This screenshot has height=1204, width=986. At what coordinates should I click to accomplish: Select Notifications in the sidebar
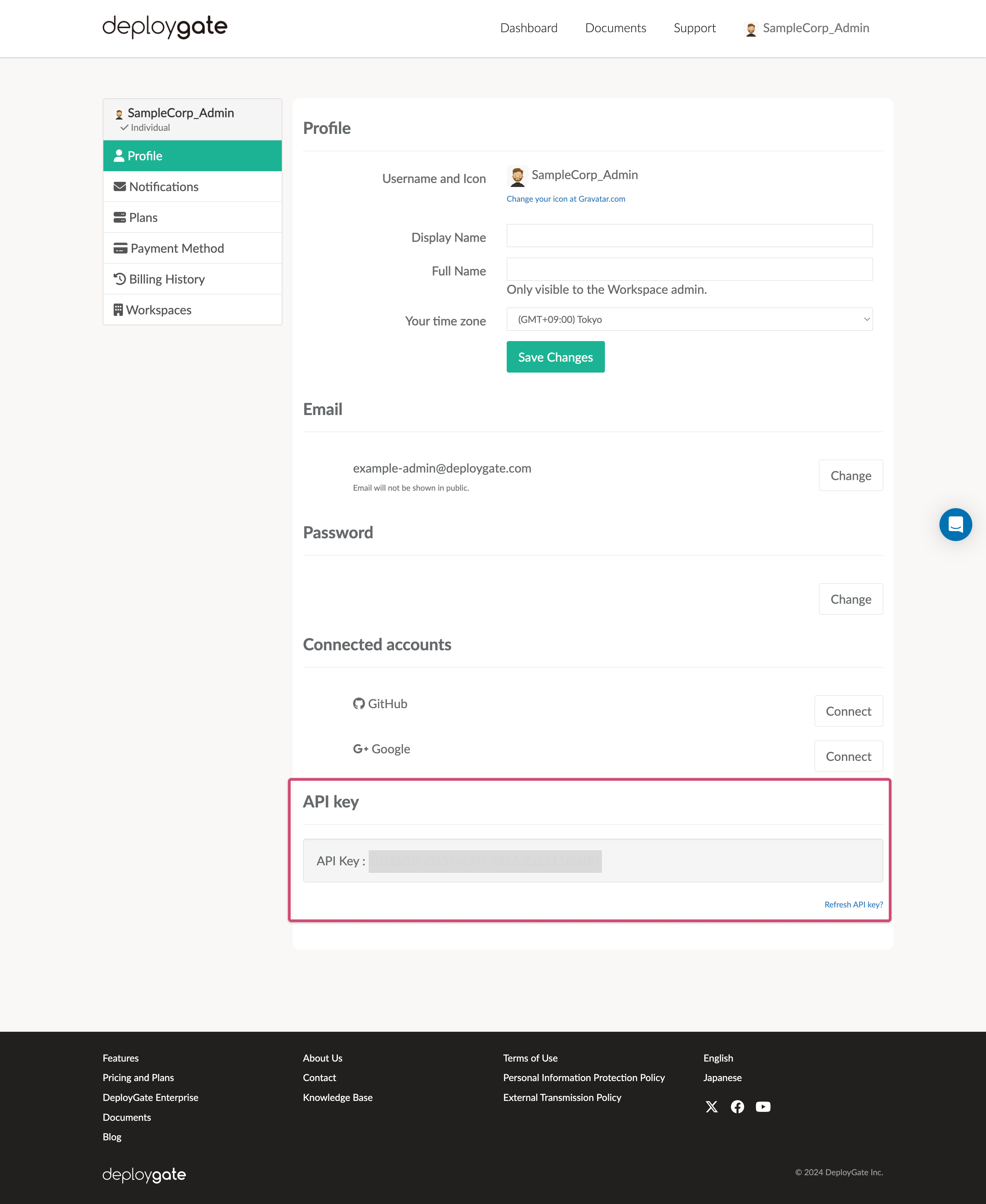pyautogui.click(x=163, y=186)
